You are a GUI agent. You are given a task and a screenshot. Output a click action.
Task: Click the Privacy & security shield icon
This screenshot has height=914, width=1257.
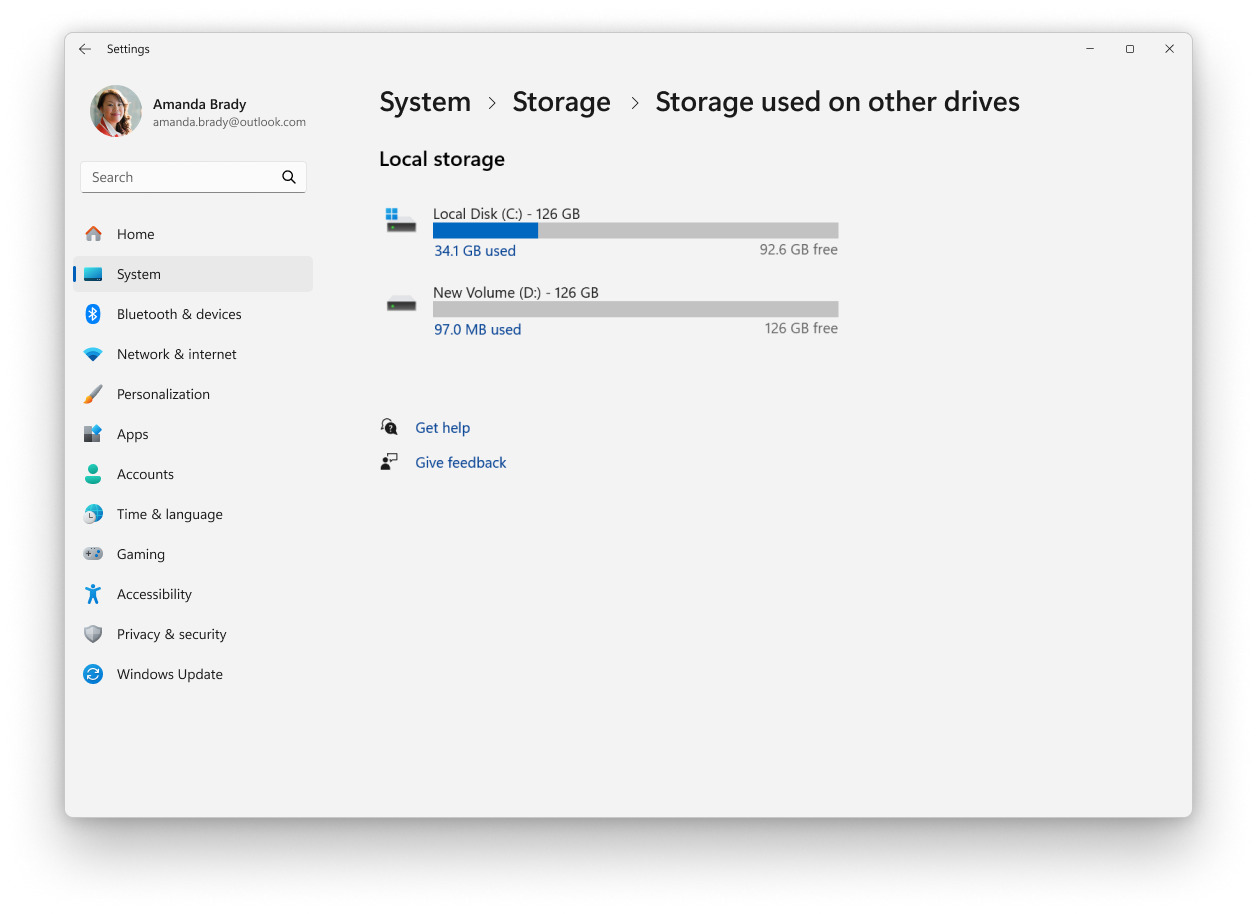[x=93, y=634]
